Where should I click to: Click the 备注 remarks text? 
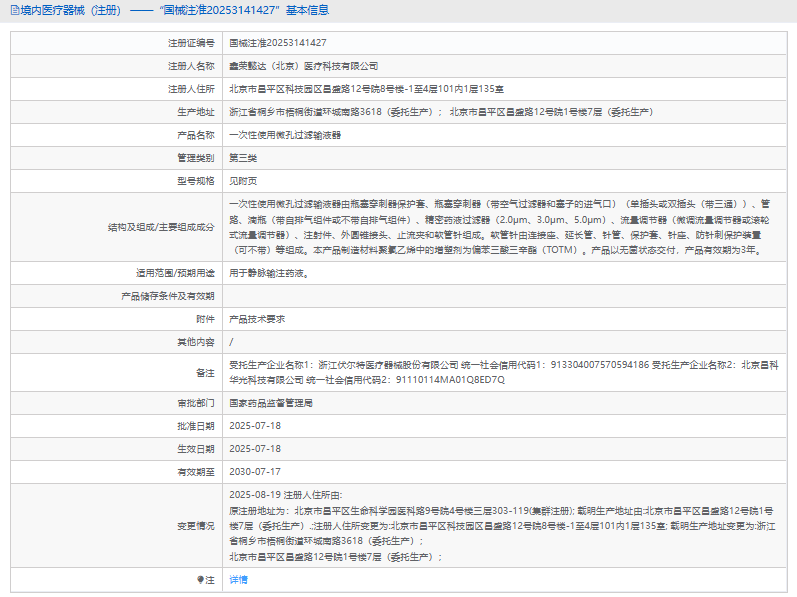coord(490,372)
